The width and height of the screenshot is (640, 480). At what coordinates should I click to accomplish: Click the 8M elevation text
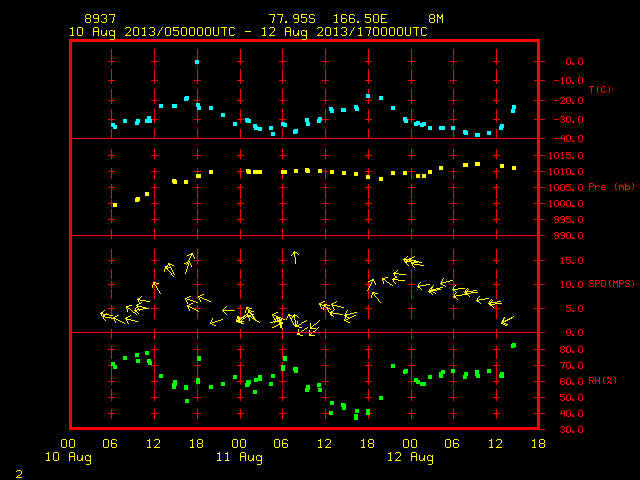click(436, 19)
